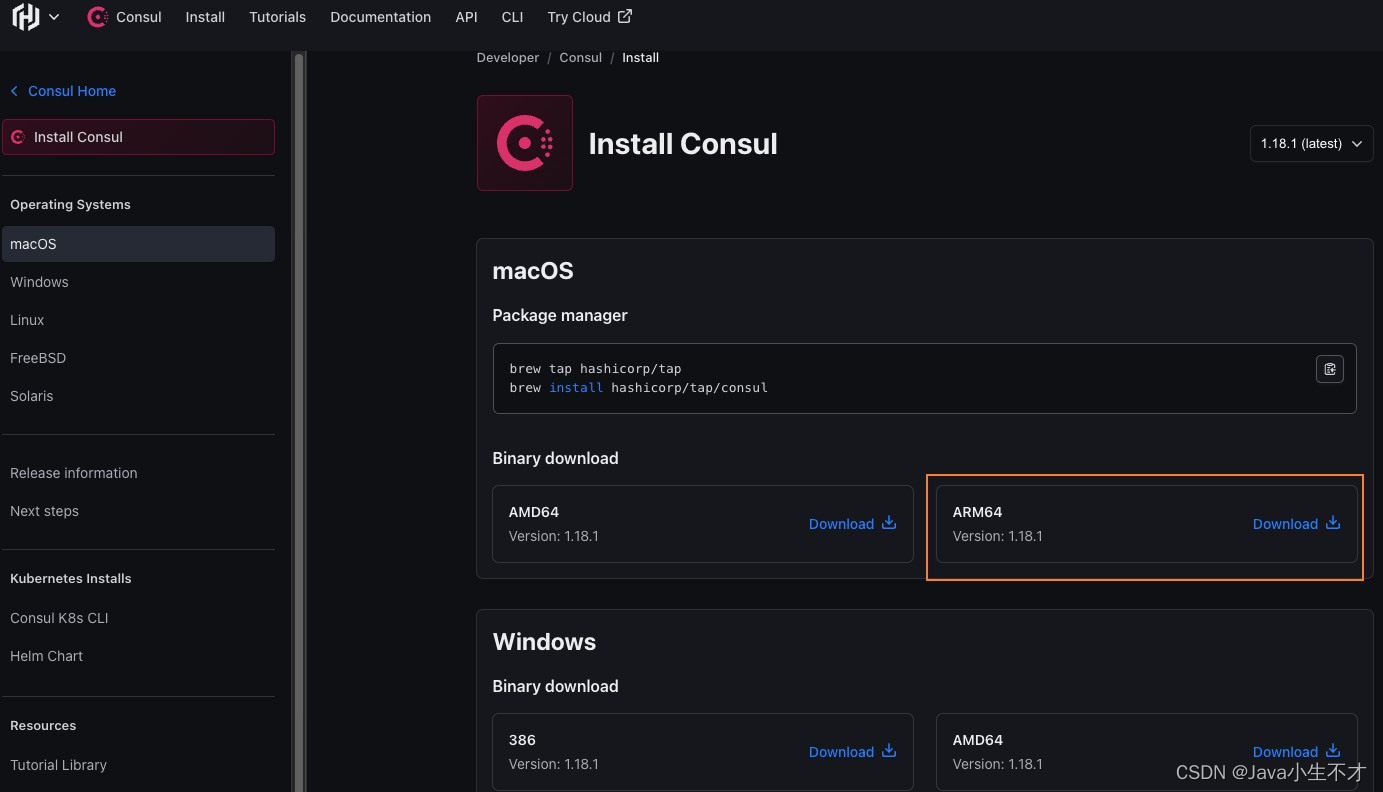The height and width of the screenshot is (792, 1383).
Task: Open the Try Cloud external link
Action: [589, 17]
